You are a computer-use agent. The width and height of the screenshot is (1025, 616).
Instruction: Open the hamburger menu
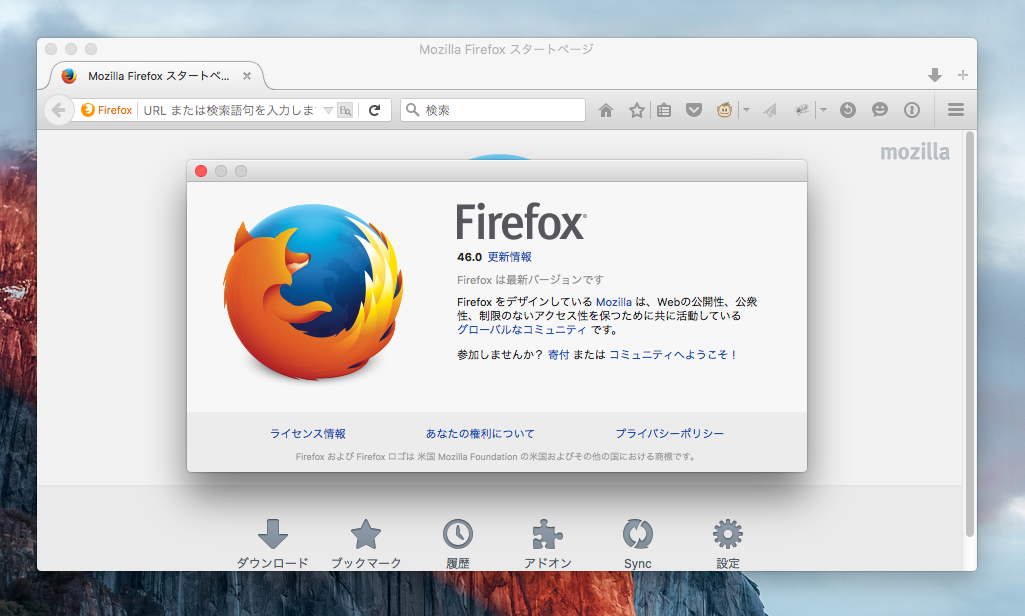(956, 110)
